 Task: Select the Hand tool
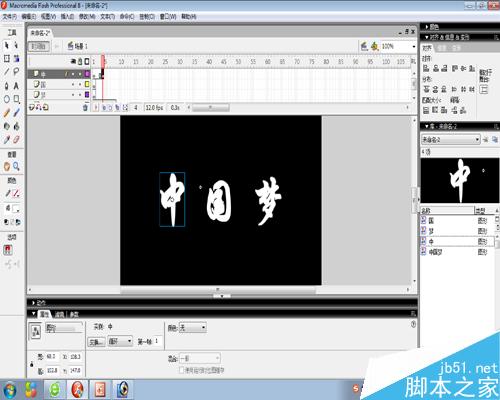coord(7,166)
